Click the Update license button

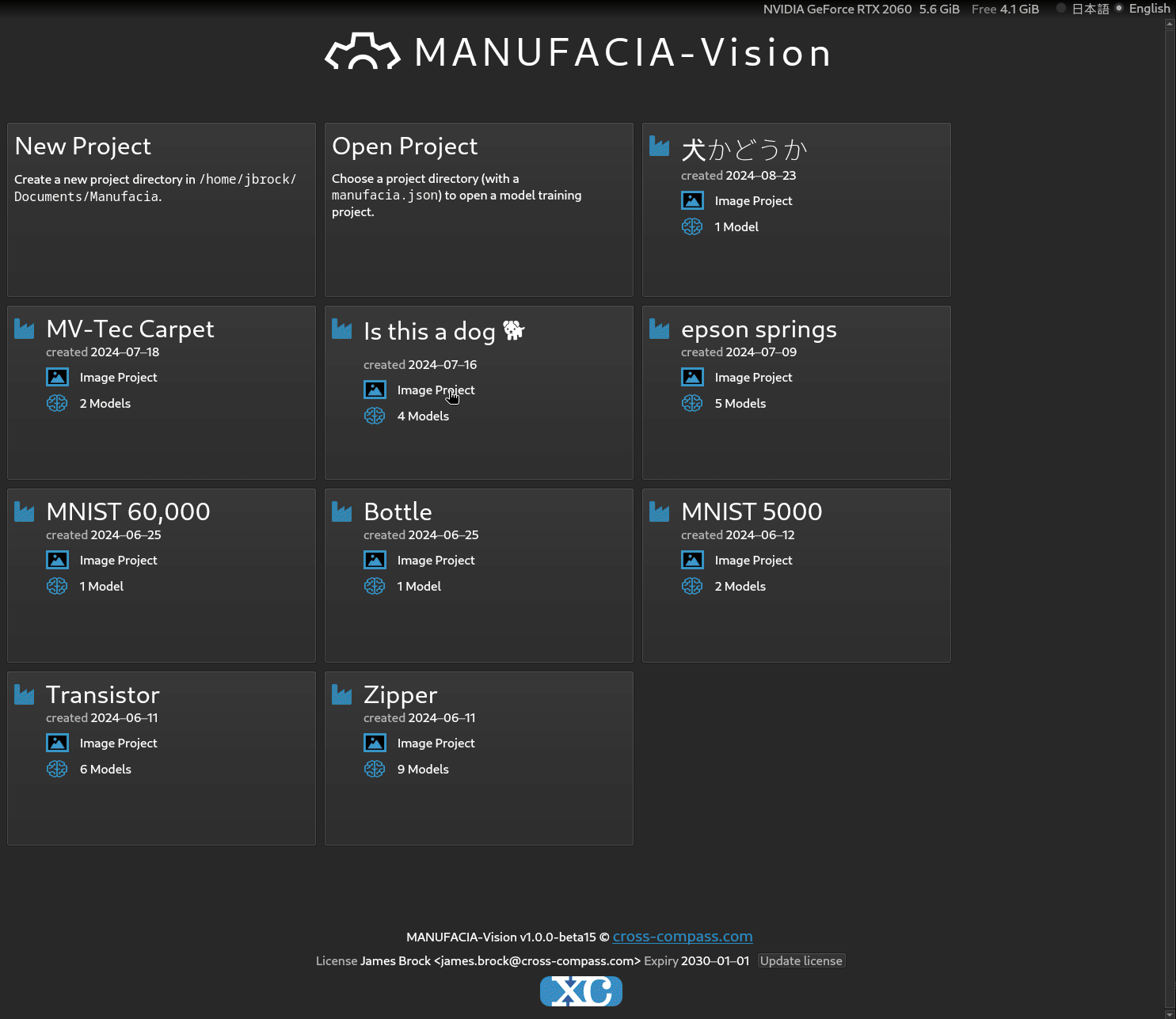pos(801,960)
